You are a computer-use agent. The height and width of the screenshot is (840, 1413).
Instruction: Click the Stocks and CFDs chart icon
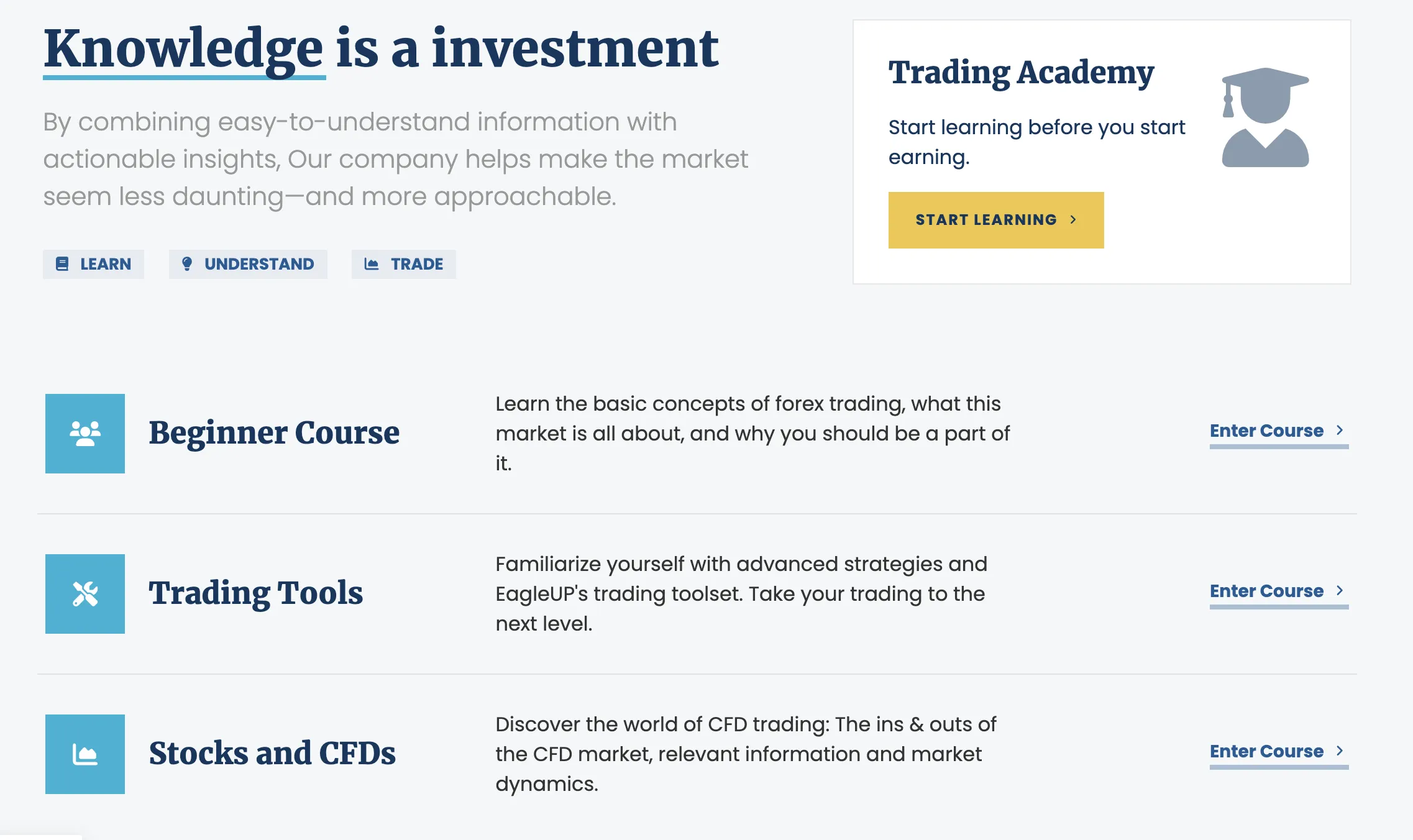click(85, 754)
